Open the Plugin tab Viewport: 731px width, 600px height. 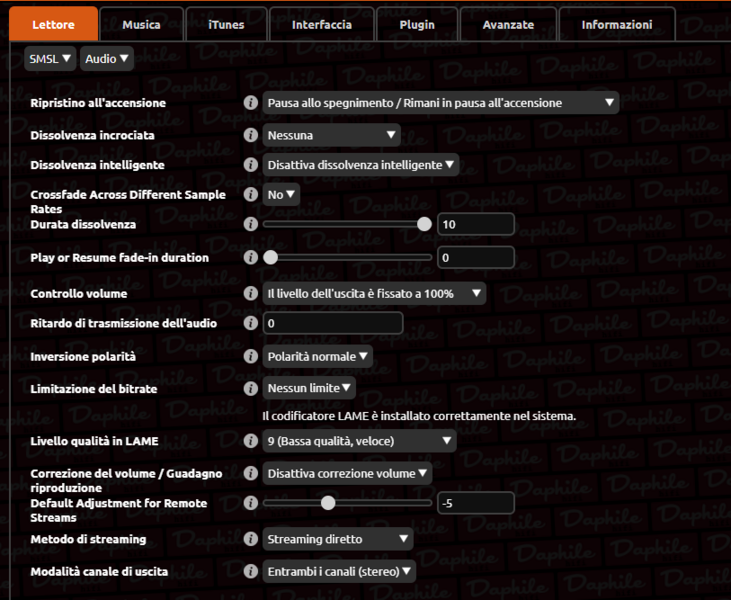(417, 24)
